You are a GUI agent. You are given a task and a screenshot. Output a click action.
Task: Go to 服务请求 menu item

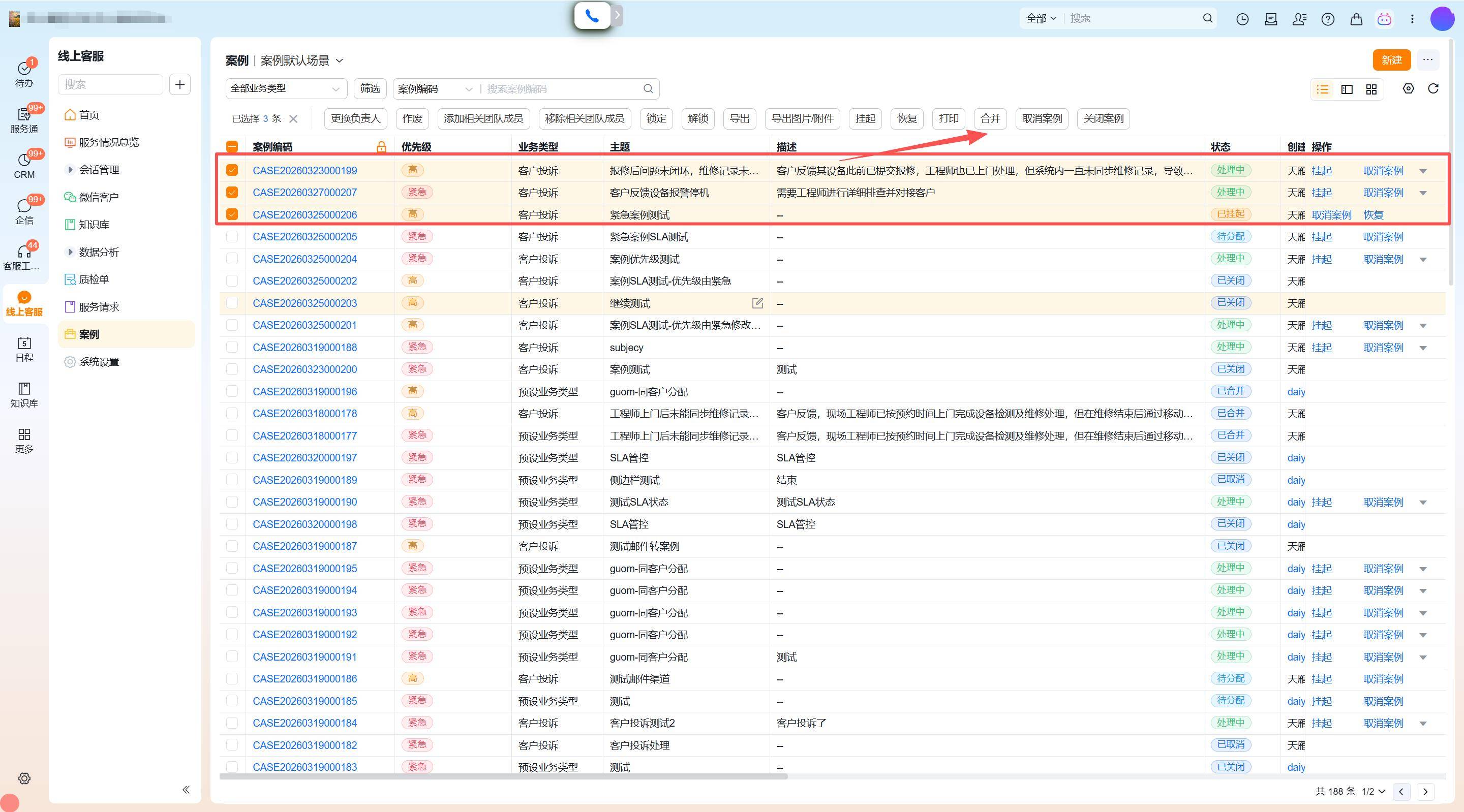99,307
